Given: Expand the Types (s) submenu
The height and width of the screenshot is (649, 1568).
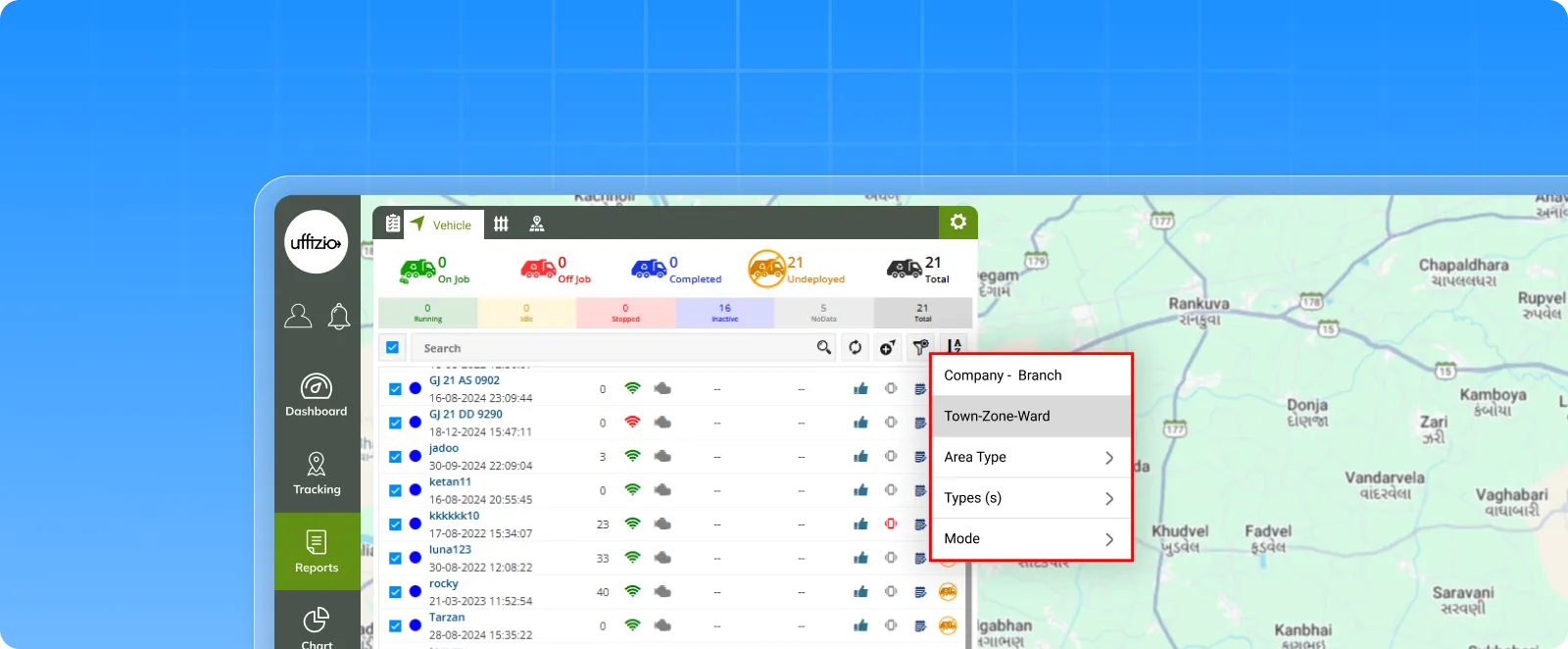Looking at the screenshot, I should (x=1030, y=498).
